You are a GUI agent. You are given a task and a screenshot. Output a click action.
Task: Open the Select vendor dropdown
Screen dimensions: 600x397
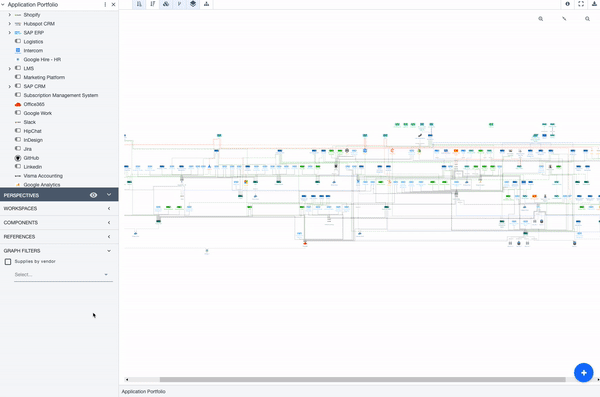[63, 275]
